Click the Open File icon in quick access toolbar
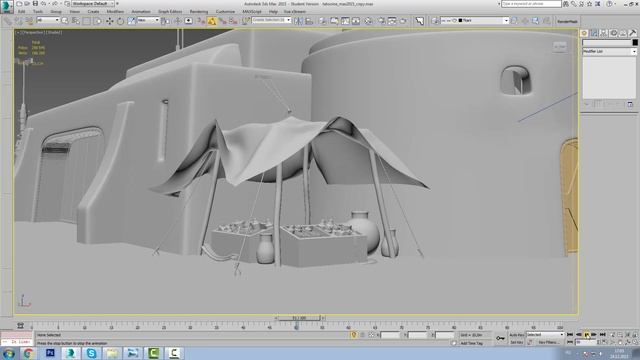This screenshot has height=360, width=640. (27, 4)
